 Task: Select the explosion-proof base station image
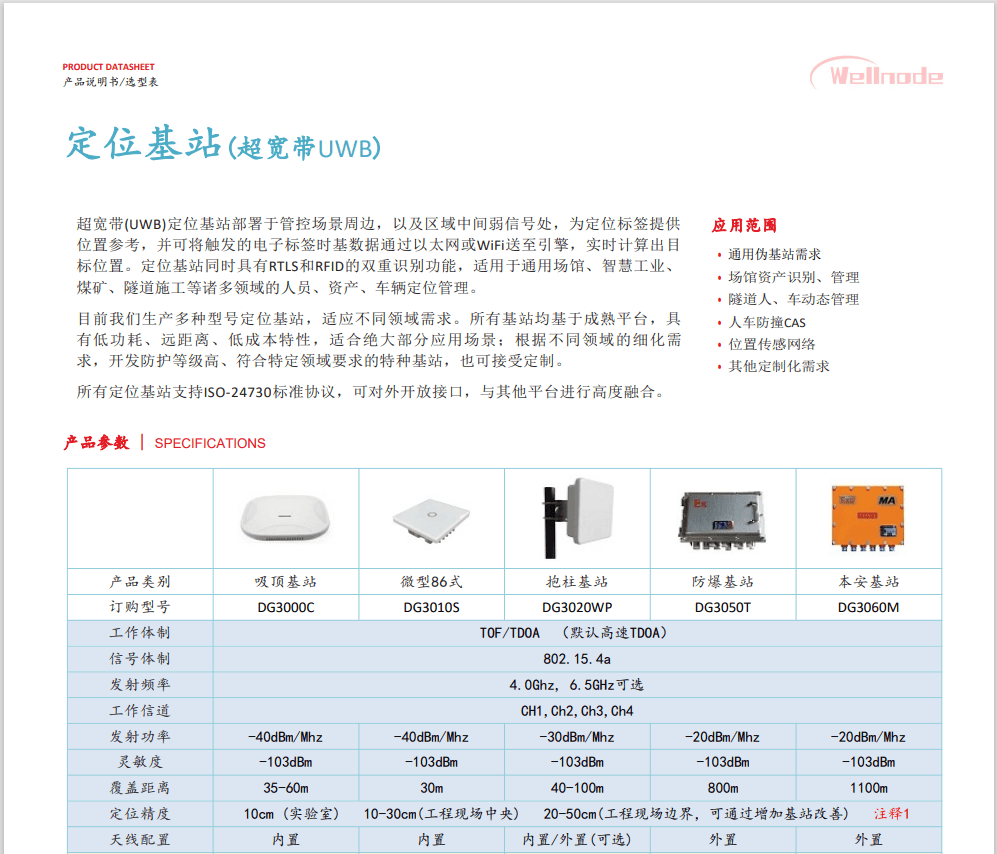(x=722, y=520)
